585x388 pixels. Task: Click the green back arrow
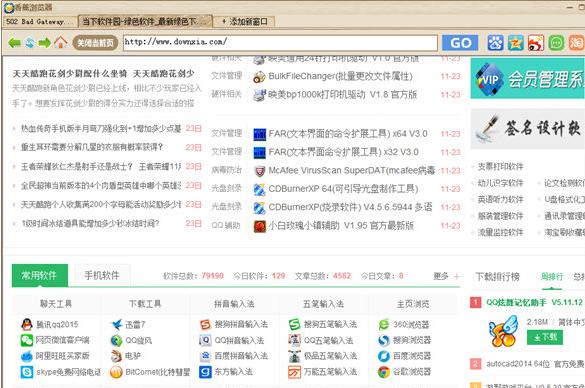pyautogui.click(x=14, y=43)
